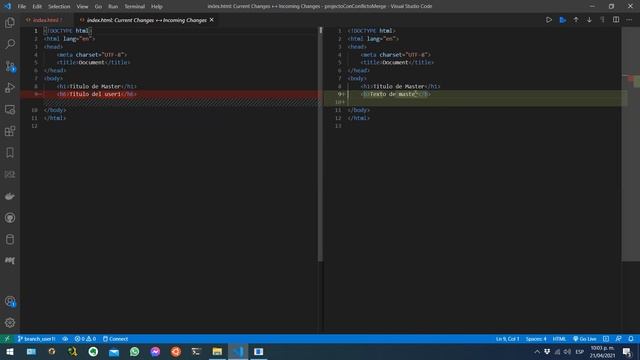Open the Search view in activity bar
The width and height of the screenshot is (640, 360).
coord(10,44)
